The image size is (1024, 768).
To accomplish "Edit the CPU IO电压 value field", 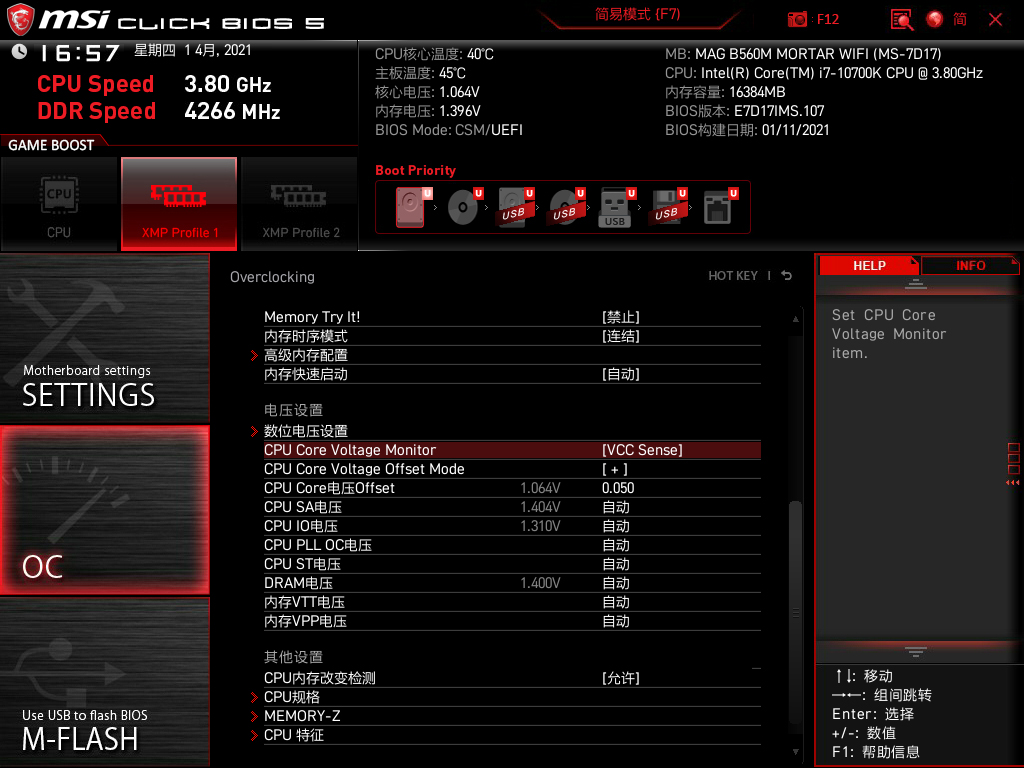I will pos(615,526).
